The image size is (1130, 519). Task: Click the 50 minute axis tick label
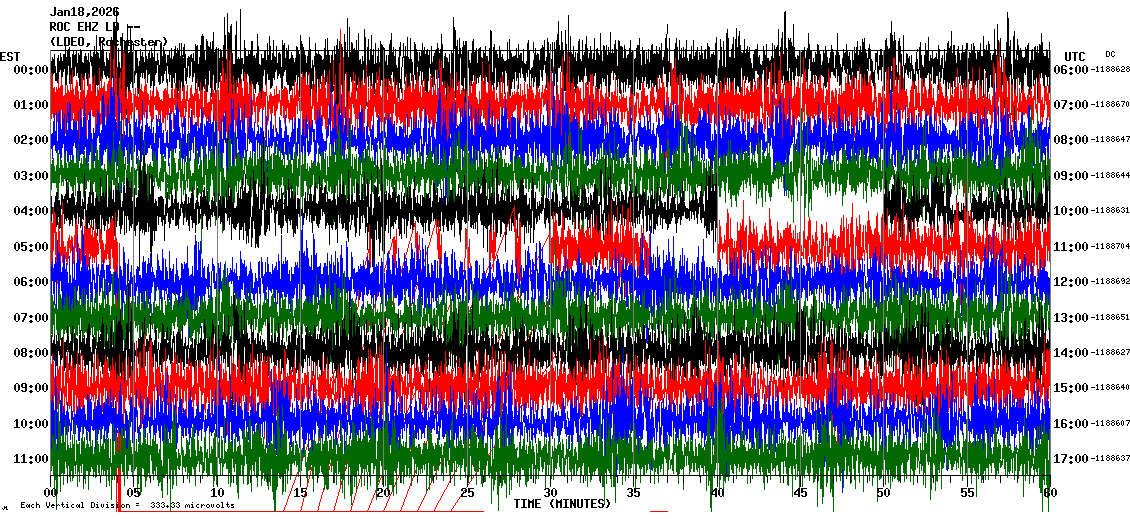point(884,493)
